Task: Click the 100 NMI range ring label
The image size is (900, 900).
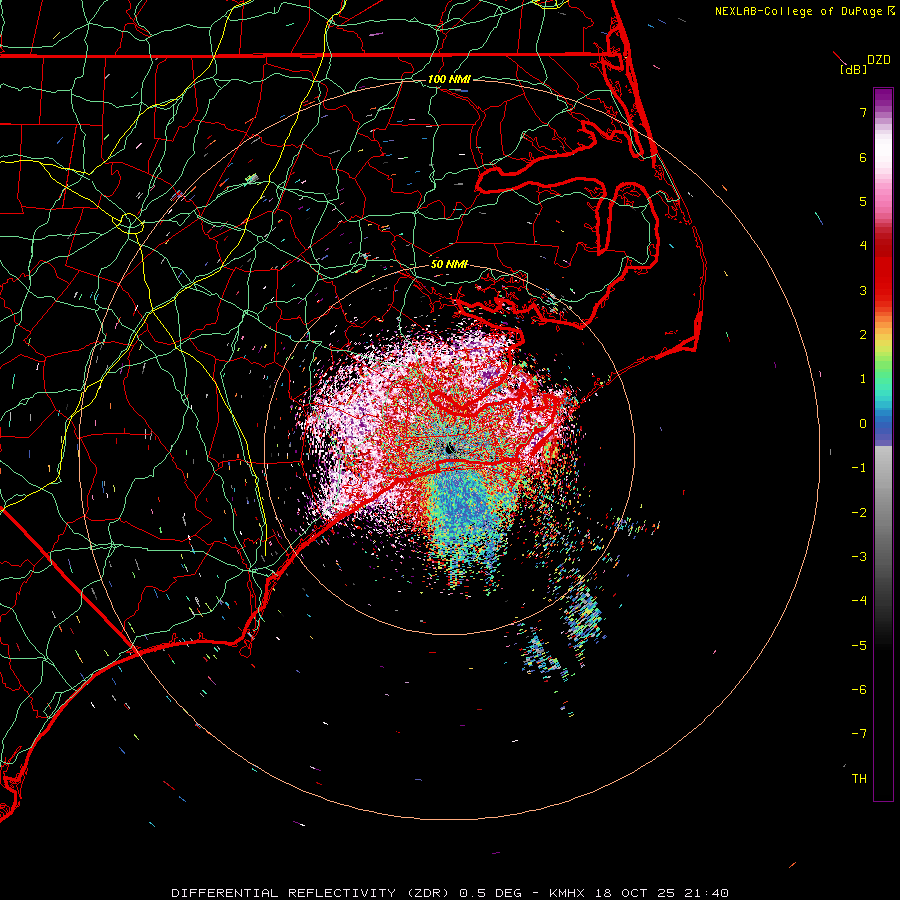Action: tap(449, 79)
